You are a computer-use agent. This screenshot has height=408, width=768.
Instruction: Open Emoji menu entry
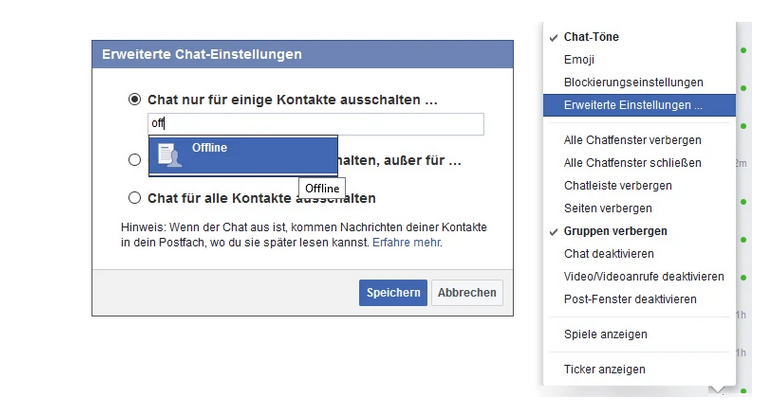(x=639, y=60)
